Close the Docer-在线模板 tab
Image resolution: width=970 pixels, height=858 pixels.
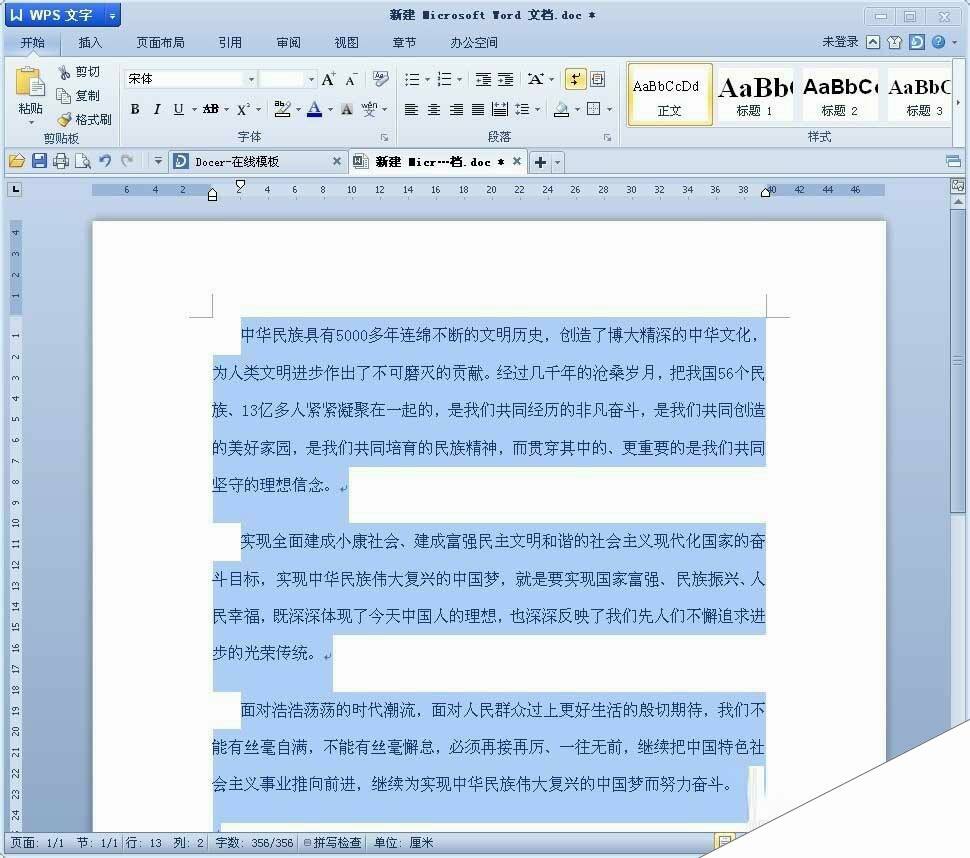click(337, 161)
